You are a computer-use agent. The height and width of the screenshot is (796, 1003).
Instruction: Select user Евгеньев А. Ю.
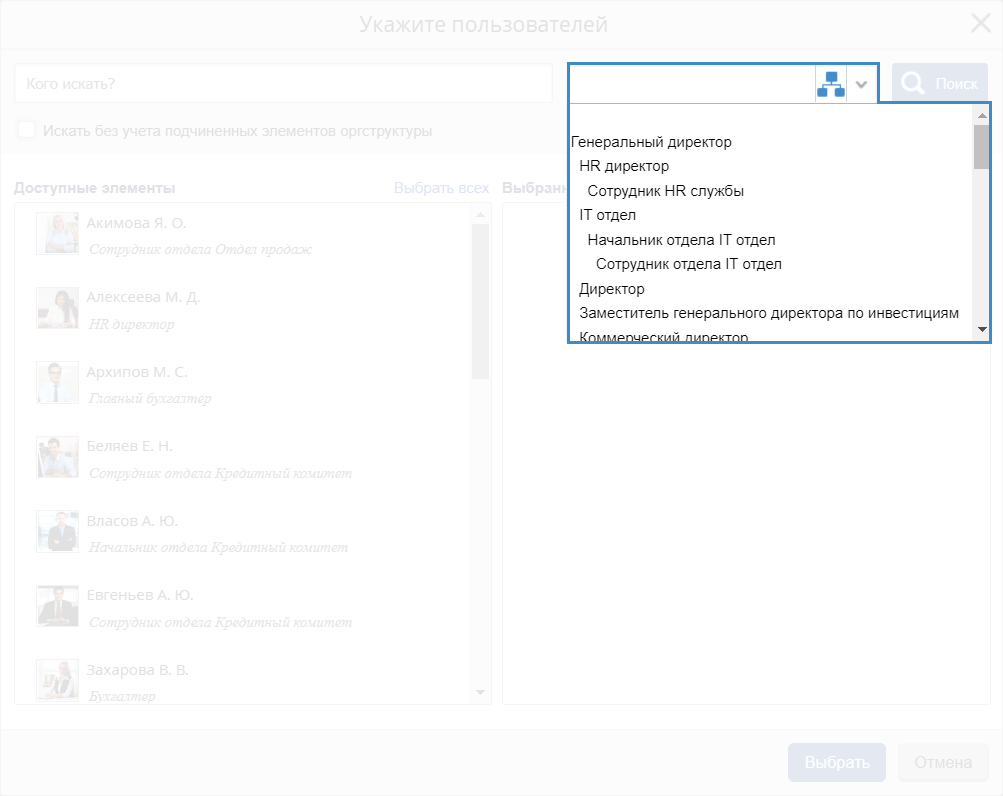[139, 595]
